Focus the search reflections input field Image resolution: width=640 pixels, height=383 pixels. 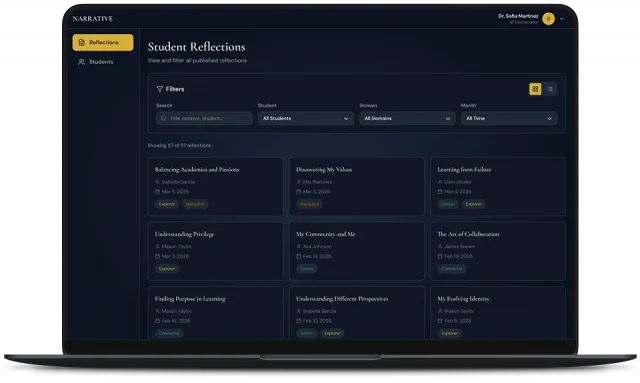(x=204, y=118)
